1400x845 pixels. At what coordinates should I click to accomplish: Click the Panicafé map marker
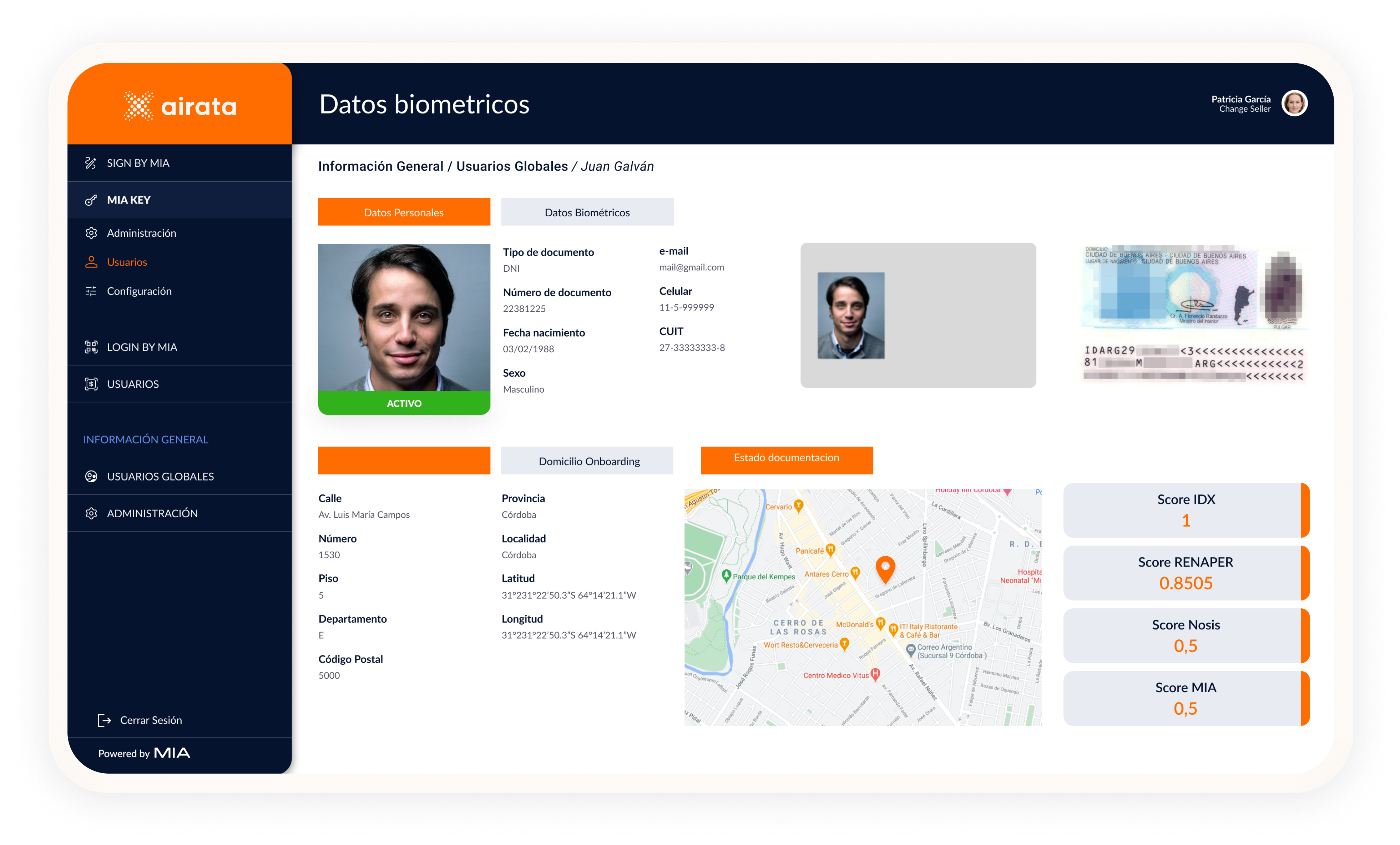point(831,550)
